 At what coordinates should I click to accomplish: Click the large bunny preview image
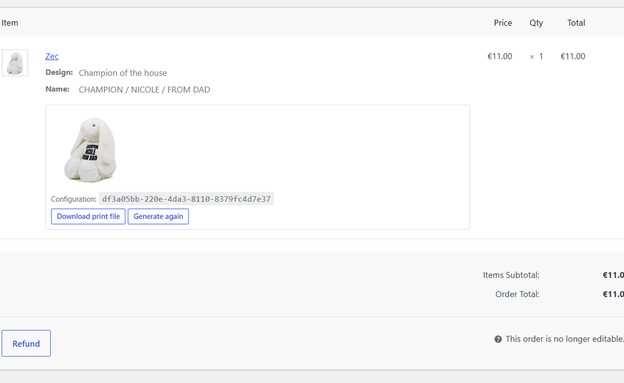[90, 149]
